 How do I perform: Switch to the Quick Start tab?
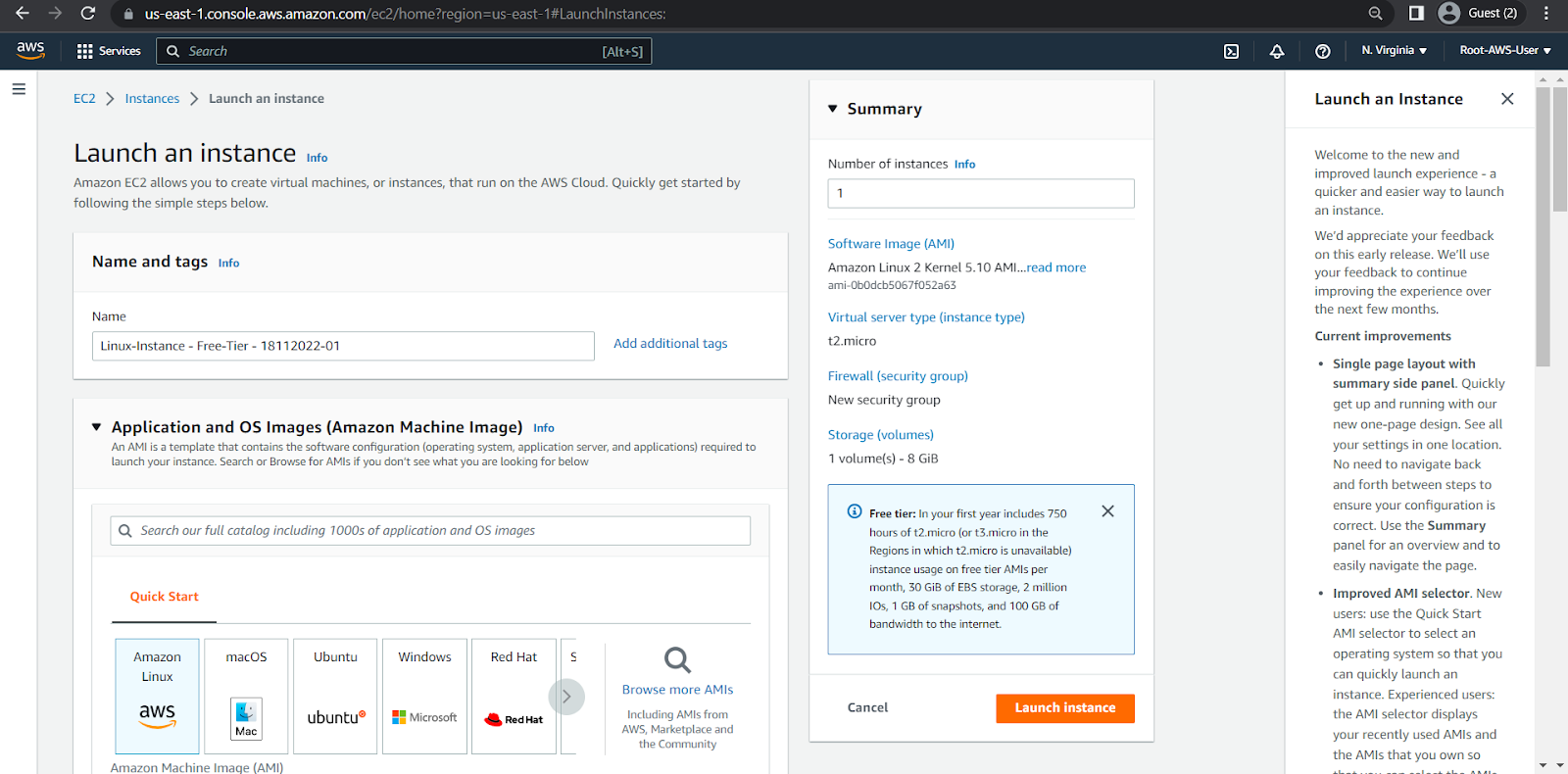(164, 597)
